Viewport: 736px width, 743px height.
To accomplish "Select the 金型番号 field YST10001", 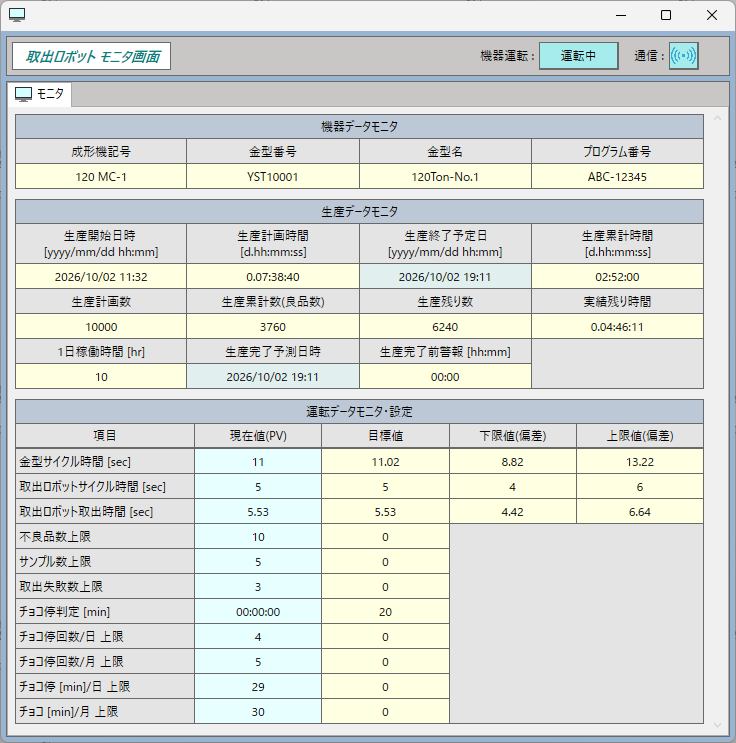I will pyautogui.click(x=273, y=177).
